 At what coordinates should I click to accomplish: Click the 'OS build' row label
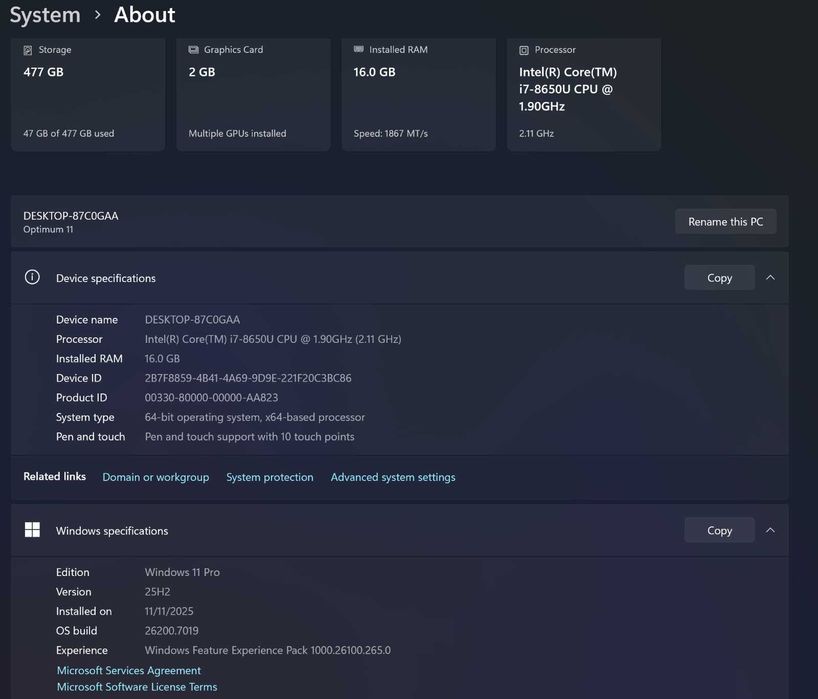(76, 631)
